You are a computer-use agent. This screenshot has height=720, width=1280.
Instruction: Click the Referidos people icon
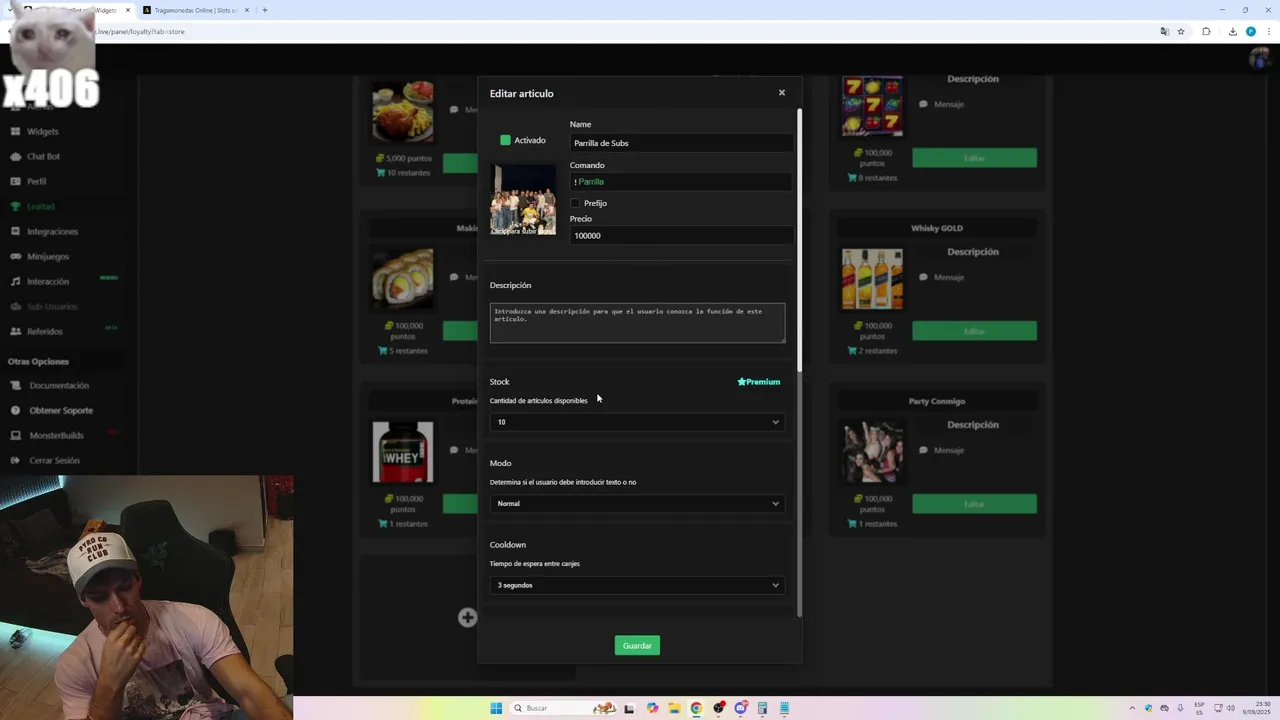pyautogui.click(x=16, y=331)
